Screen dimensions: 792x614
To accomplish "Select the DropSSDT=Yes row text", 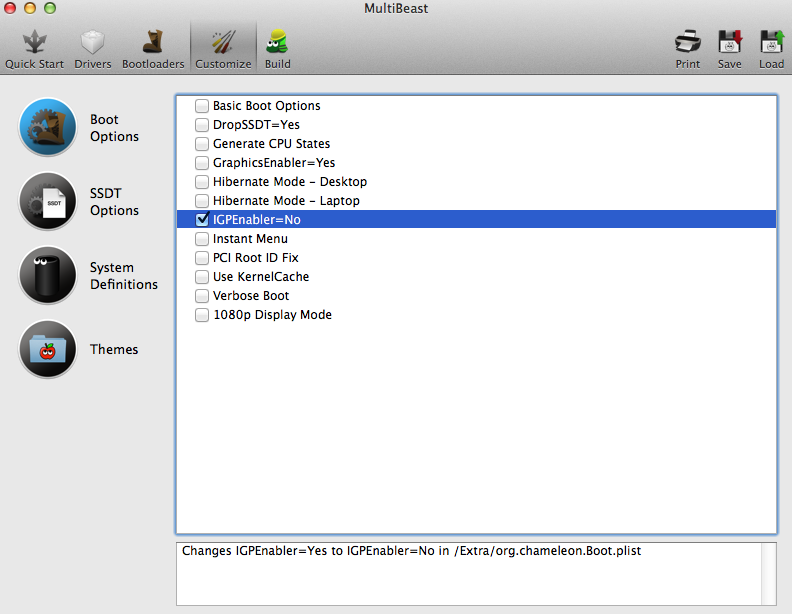I will (x=256, y=125).
